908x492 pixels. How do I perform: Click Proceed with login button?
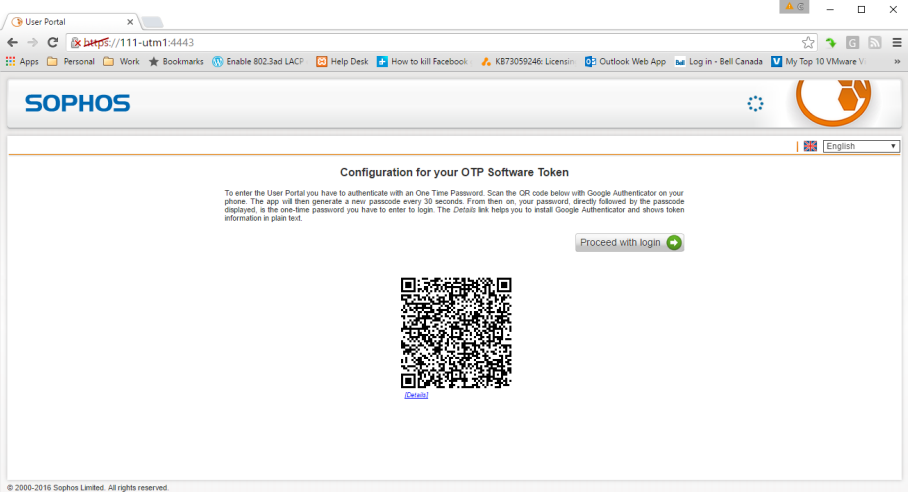(x=629, y=243)
